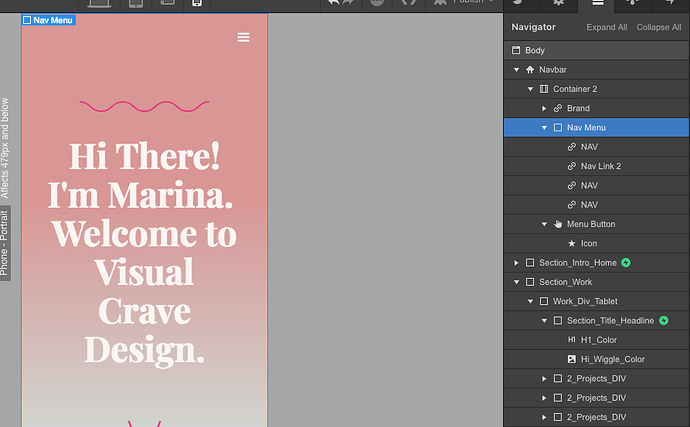Click the green symbol badge on Section_Title_Headline

[663, 321]
